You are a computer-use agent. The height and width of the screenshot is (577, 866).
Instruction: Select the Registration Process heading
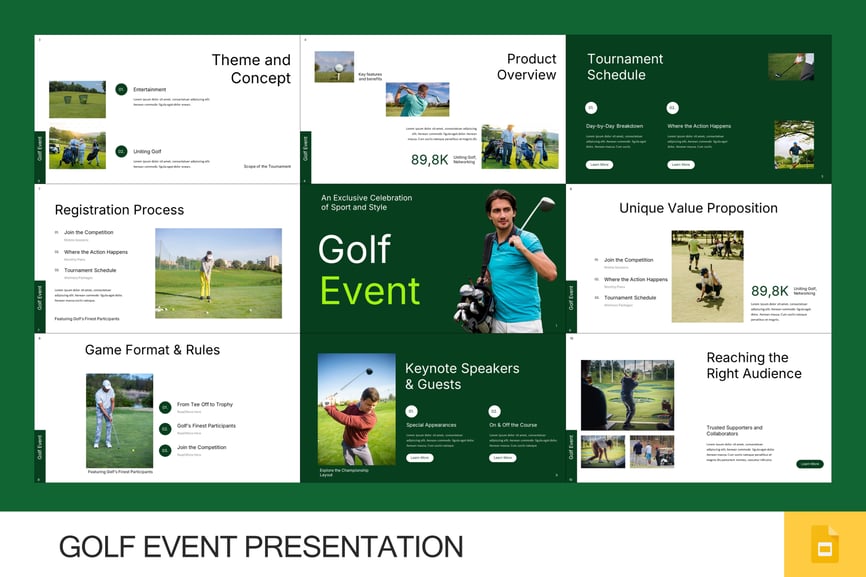119,210
